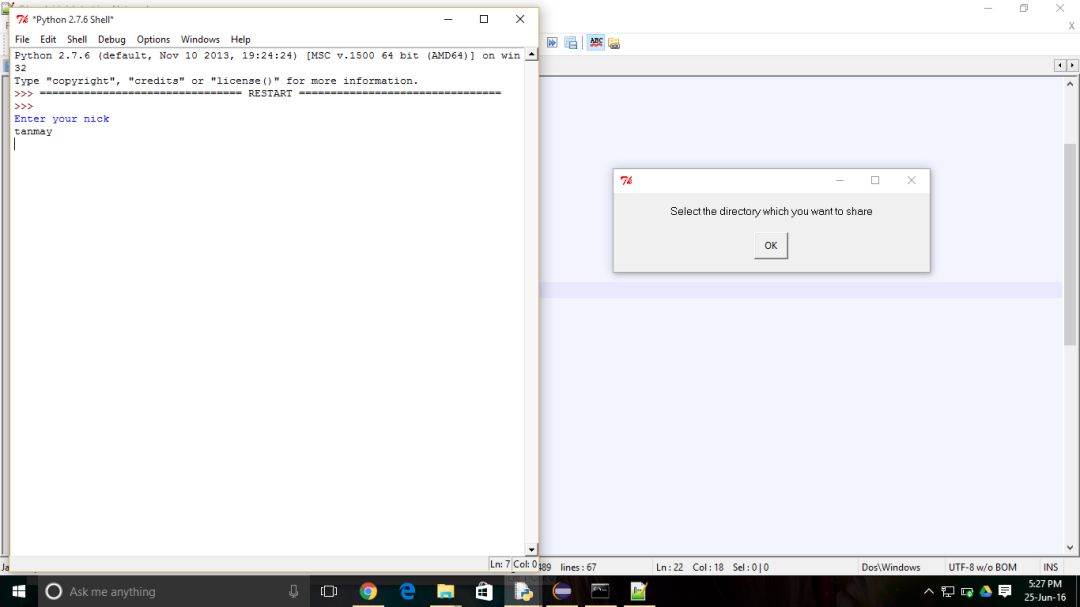Click the Tk feather icon in the dialog title bar
The height and width of the screenshot is (607, 1080).
point(626,181)
